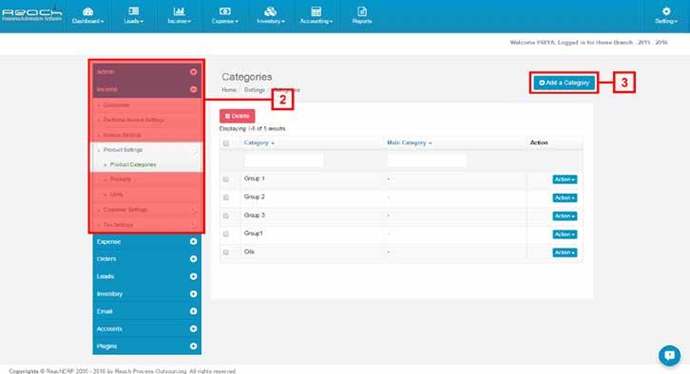The height and width of the screenshot is (374, 690).
Task: Click the Accounting calculator icon
Action: click(316, 11)
